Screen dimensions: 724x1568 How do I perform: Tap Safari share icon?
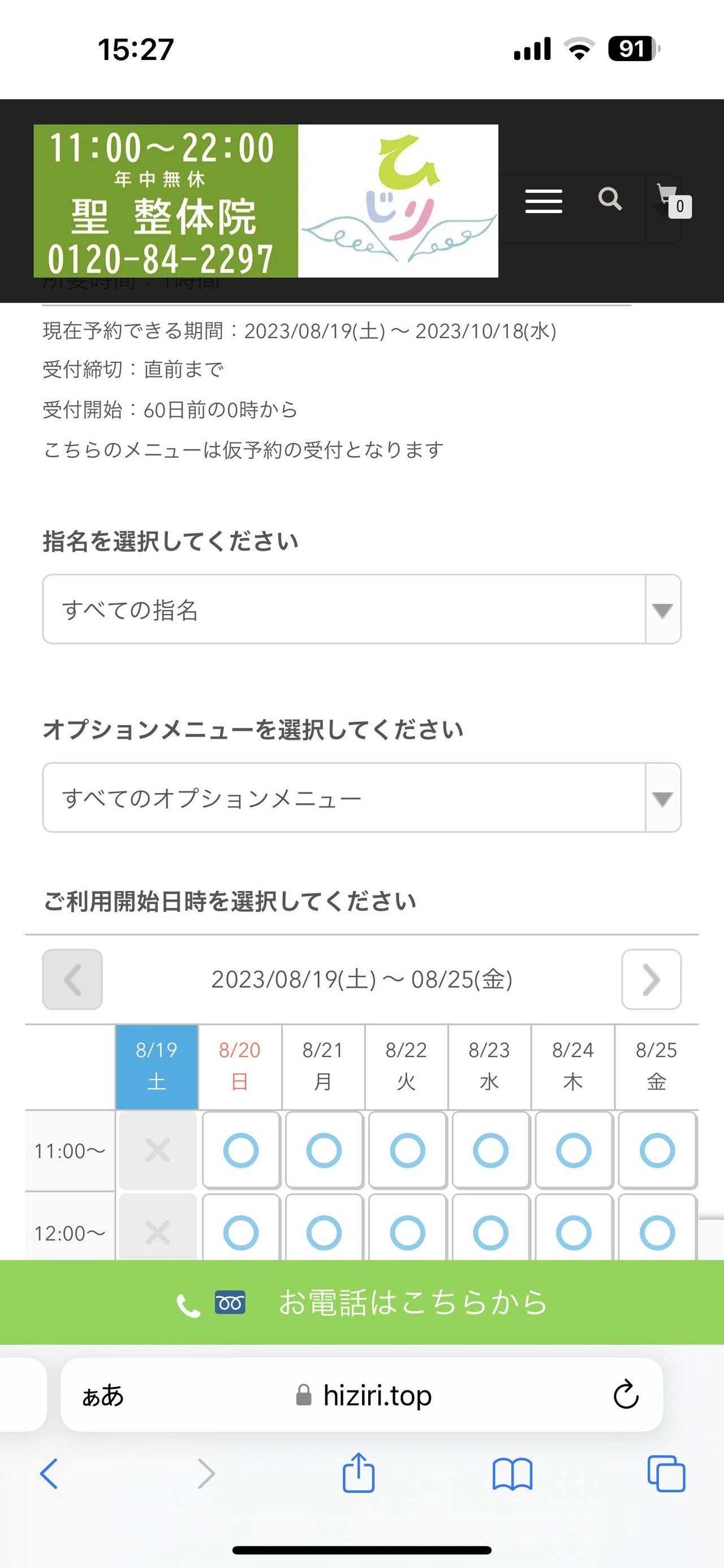[358, 1474]
